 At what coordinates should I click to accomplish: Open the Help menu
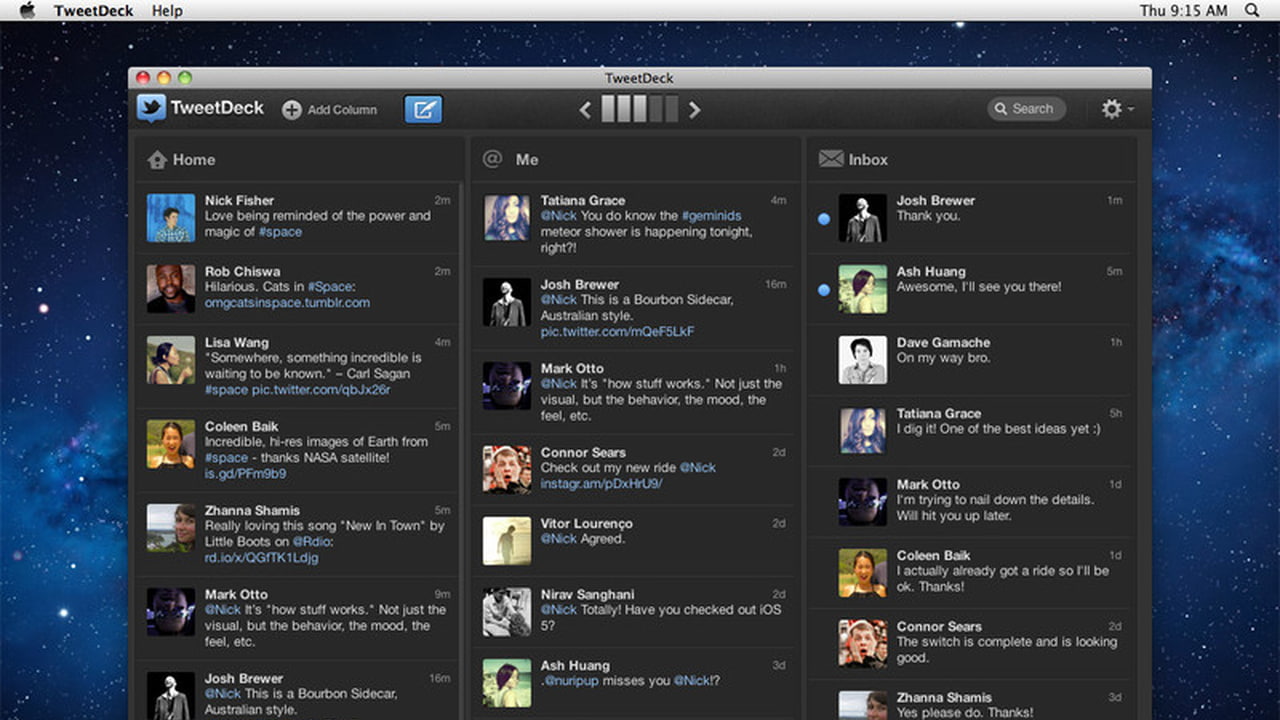(x=167, y=10)
